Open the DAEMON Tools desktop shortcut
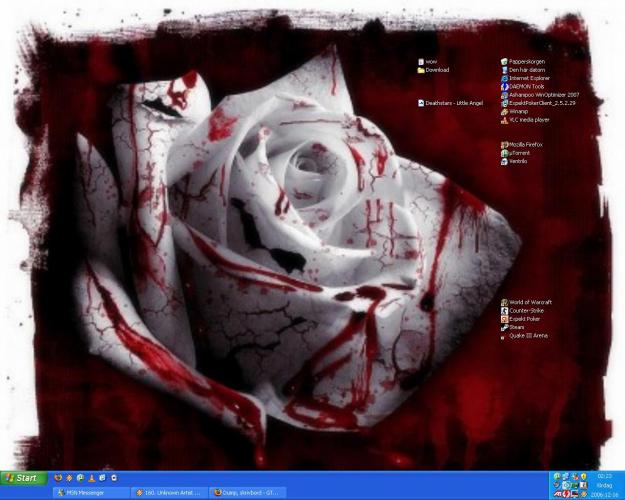This screenshot has height=500, width=625. pyautogui.click(x=504, y=86)
